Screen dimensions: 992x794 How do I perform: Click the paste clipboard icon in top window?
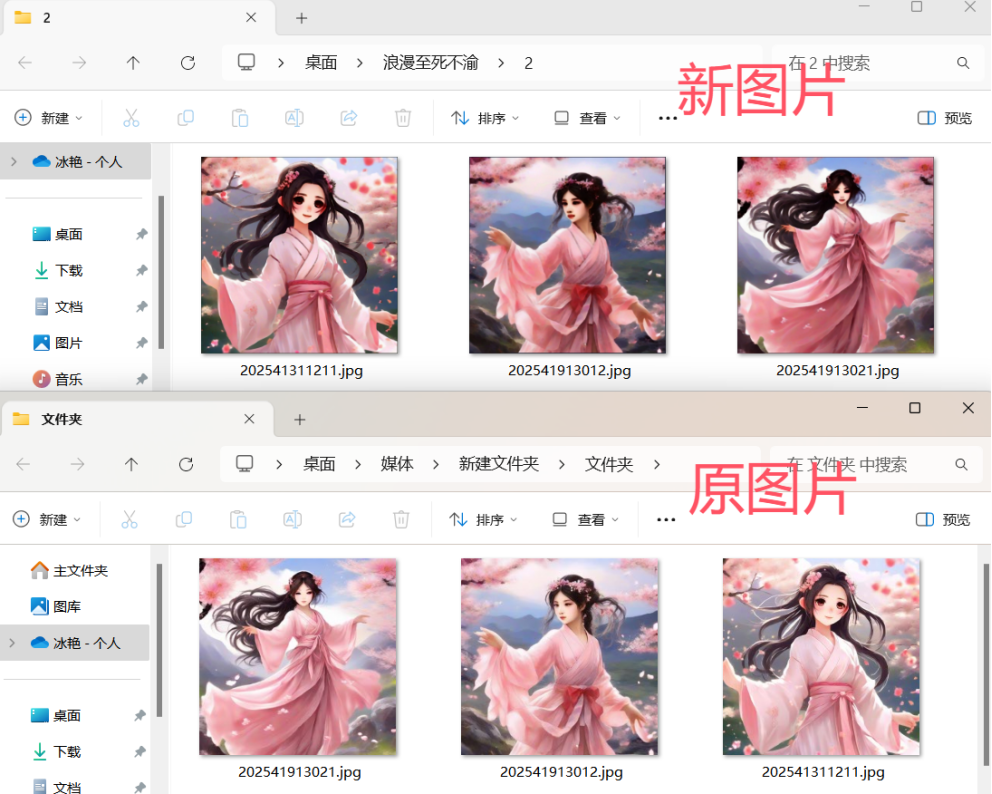pos(240,118)
